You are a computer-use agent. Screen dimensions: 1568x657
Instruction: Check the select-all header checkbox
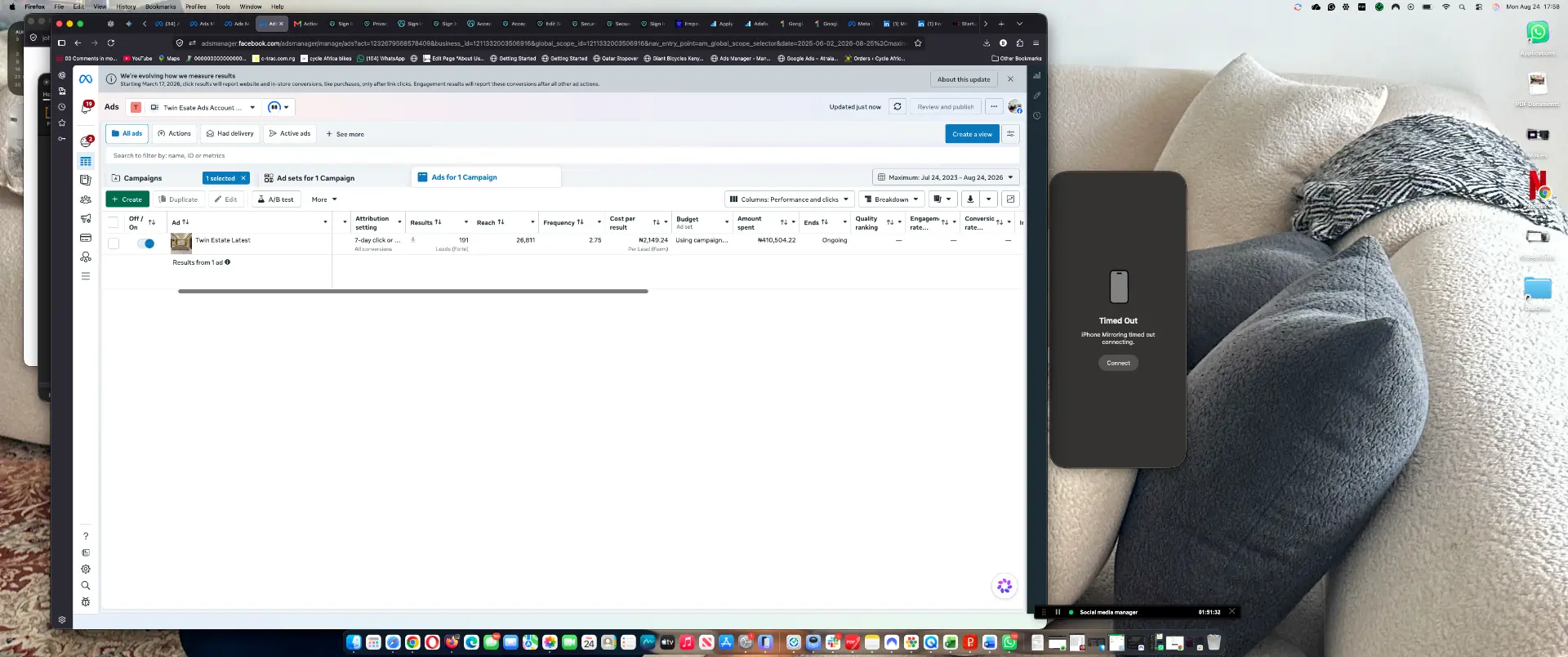(x=114, y=222)
